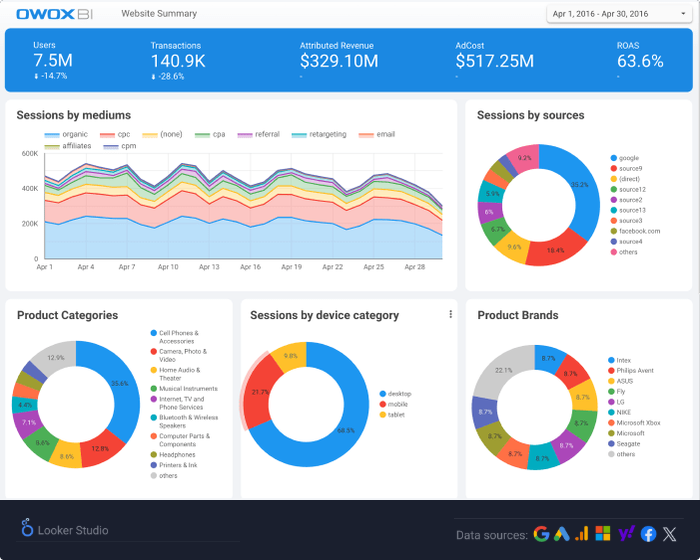Click the Attributed Revenue $329.10M value
Image resolution: width=700 pixels, height=560 pixels.
click(339, 61)
